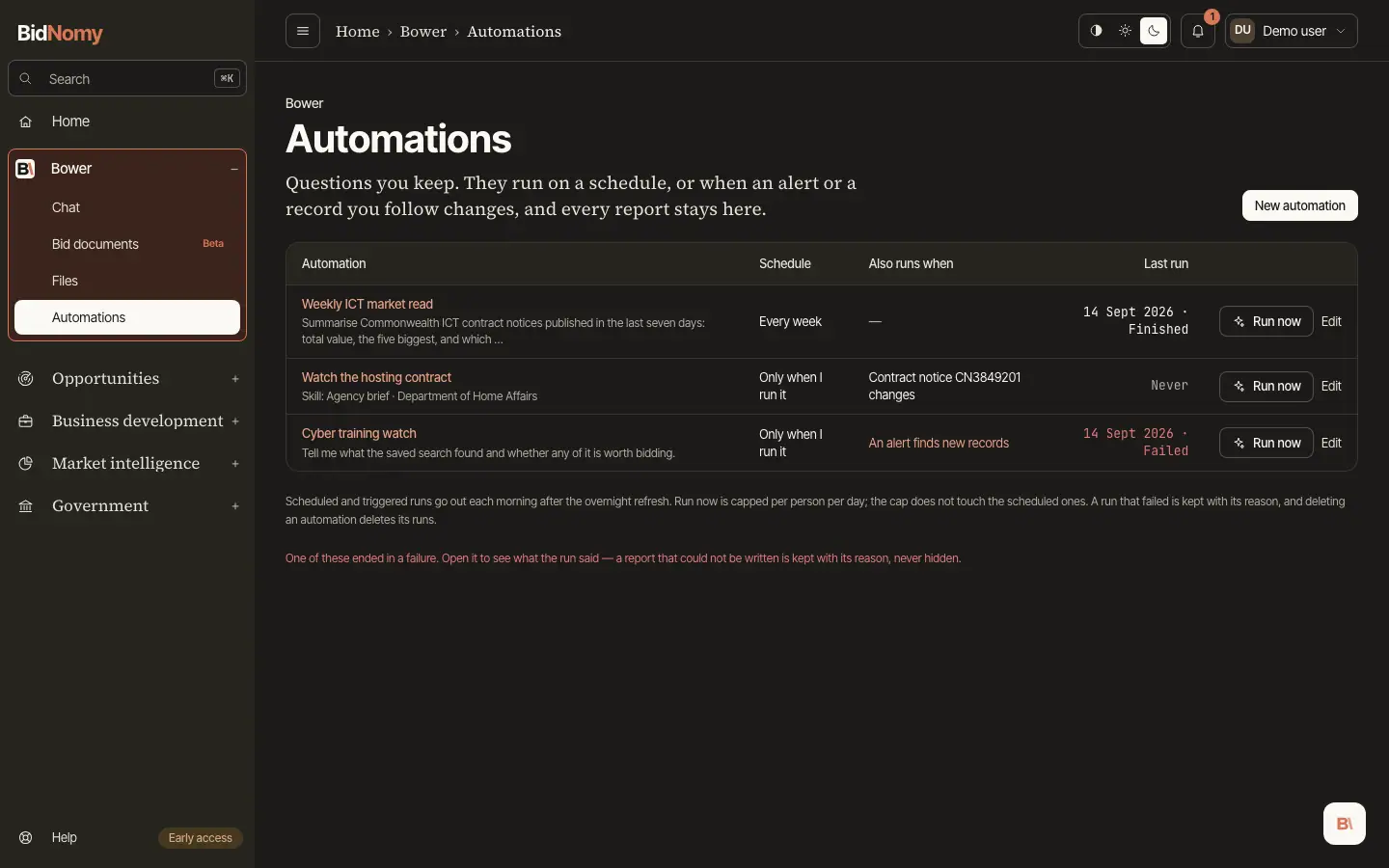Viewport: 1389px width, 868px height.
Task: Click the Search input field
Action: (127, 79)
